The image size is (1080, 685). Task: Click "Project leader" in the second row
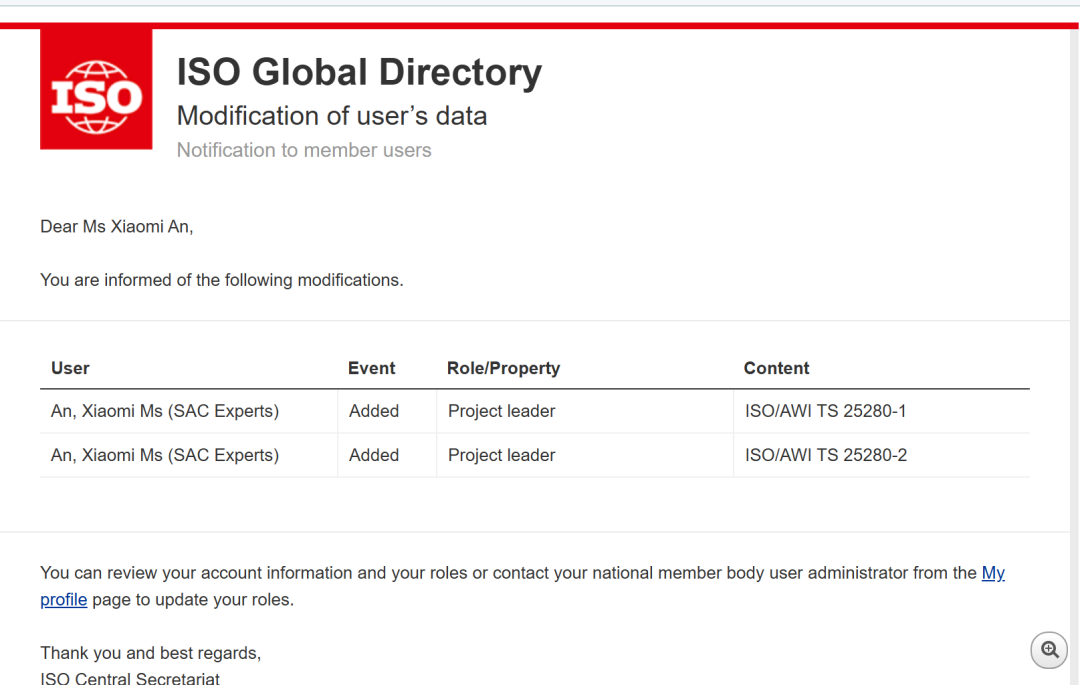coord(501,455)
